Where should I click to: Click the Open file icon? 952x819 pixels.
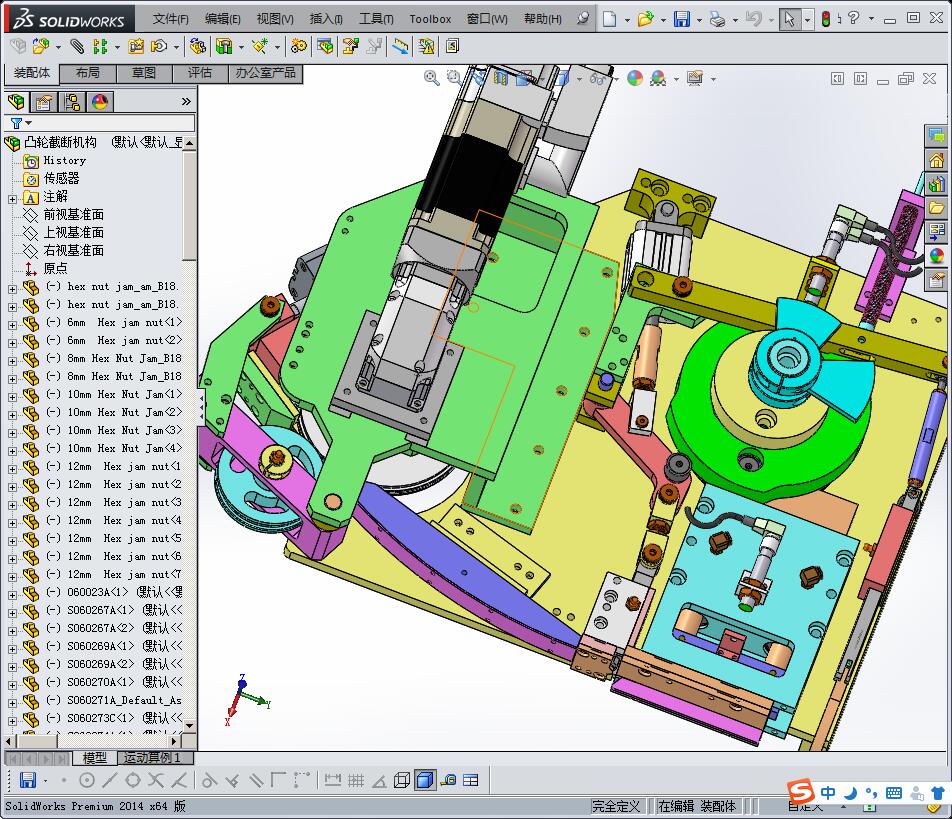point(645,19)
